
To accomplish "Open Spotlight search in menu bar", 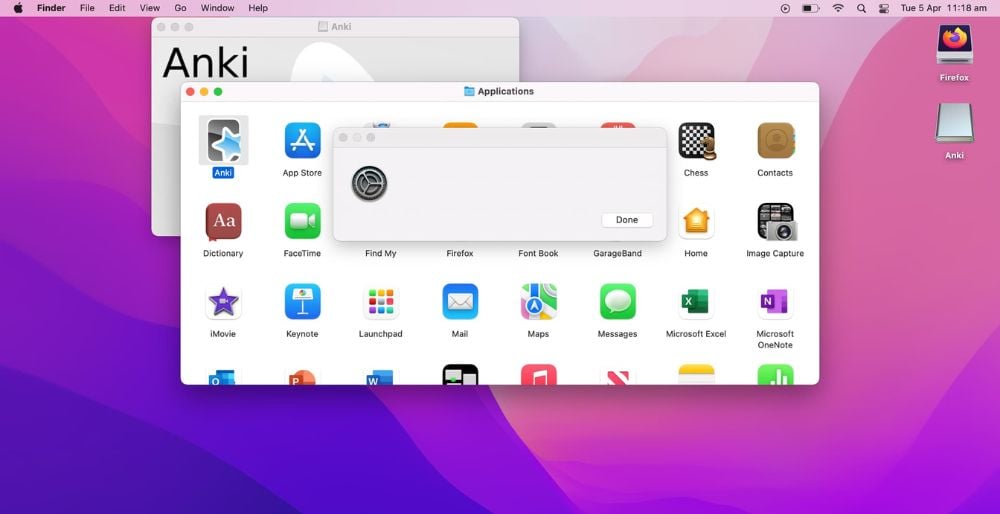I will 862,8.
